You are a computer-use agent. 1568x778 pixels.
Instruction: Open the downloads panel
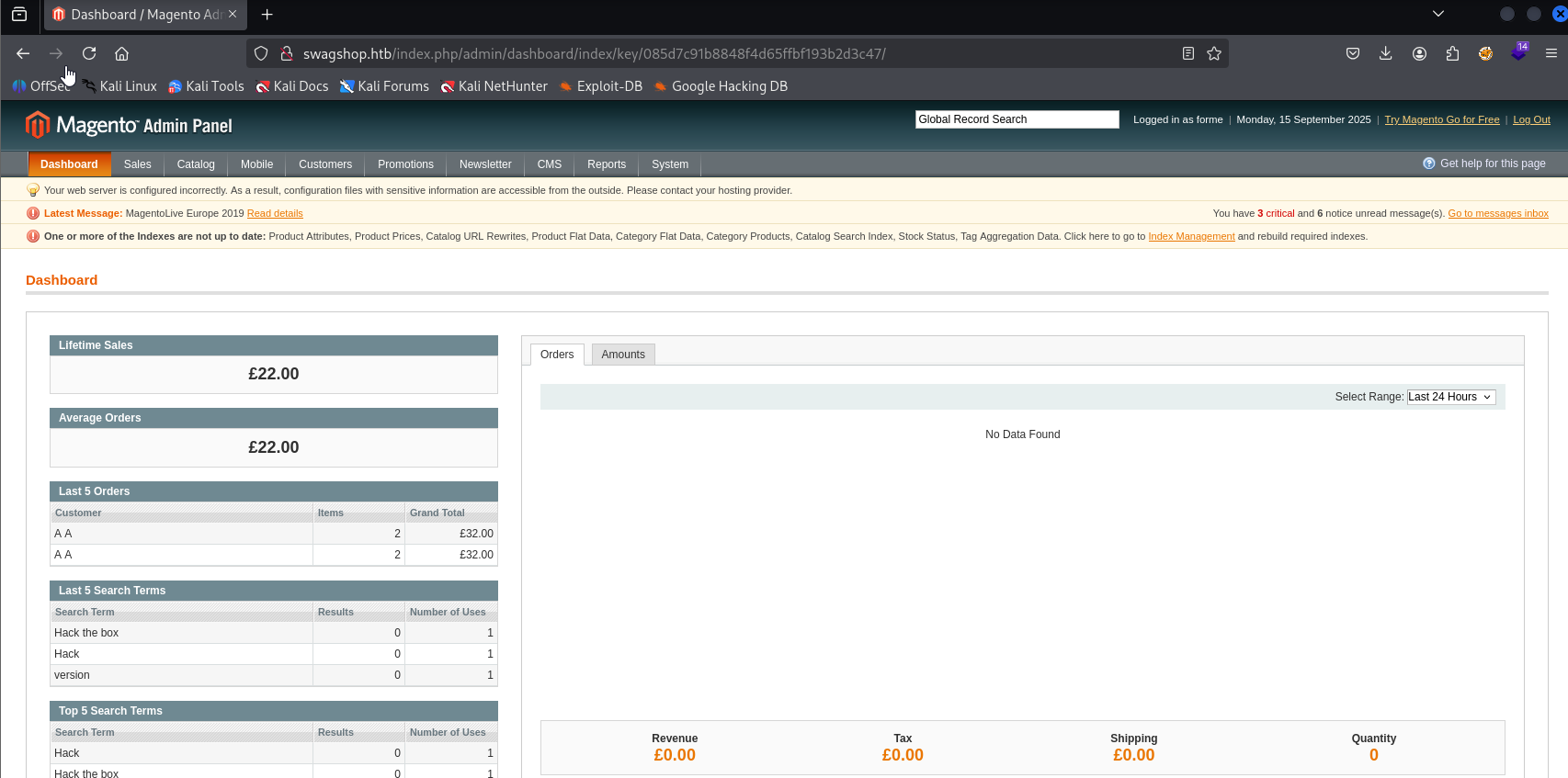1386,53
